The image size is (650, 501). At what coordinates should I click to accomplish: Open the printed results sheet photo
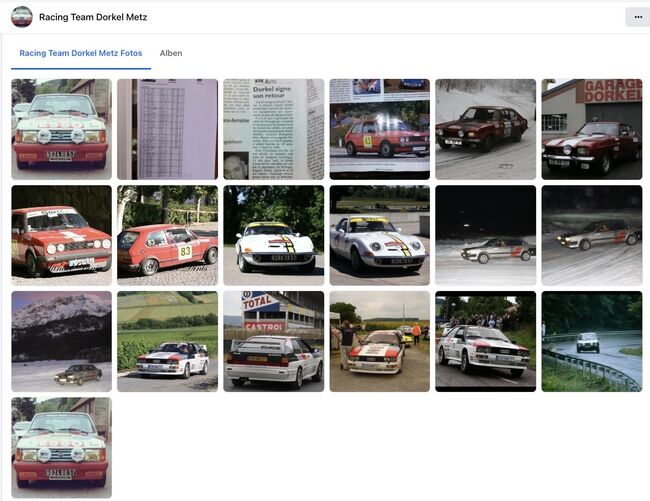pyautogui.click(x=167, y=129)
